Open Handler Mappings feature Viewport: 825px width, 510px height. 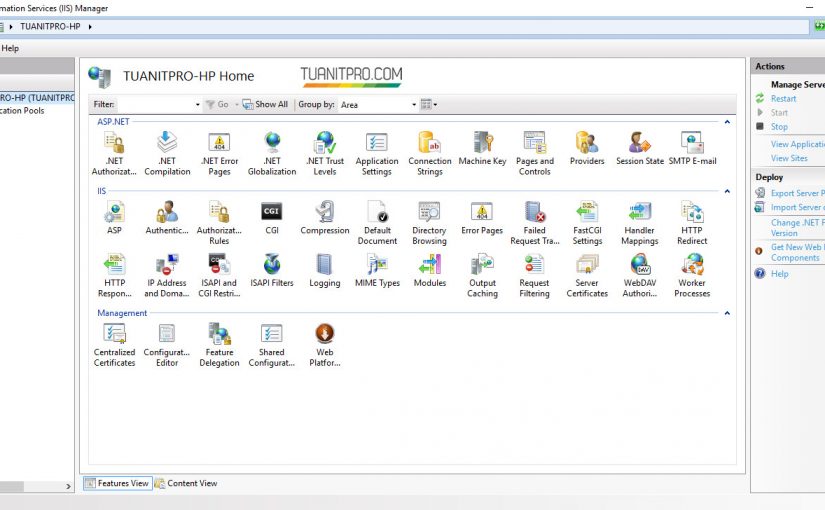click(x=640, y=223)
